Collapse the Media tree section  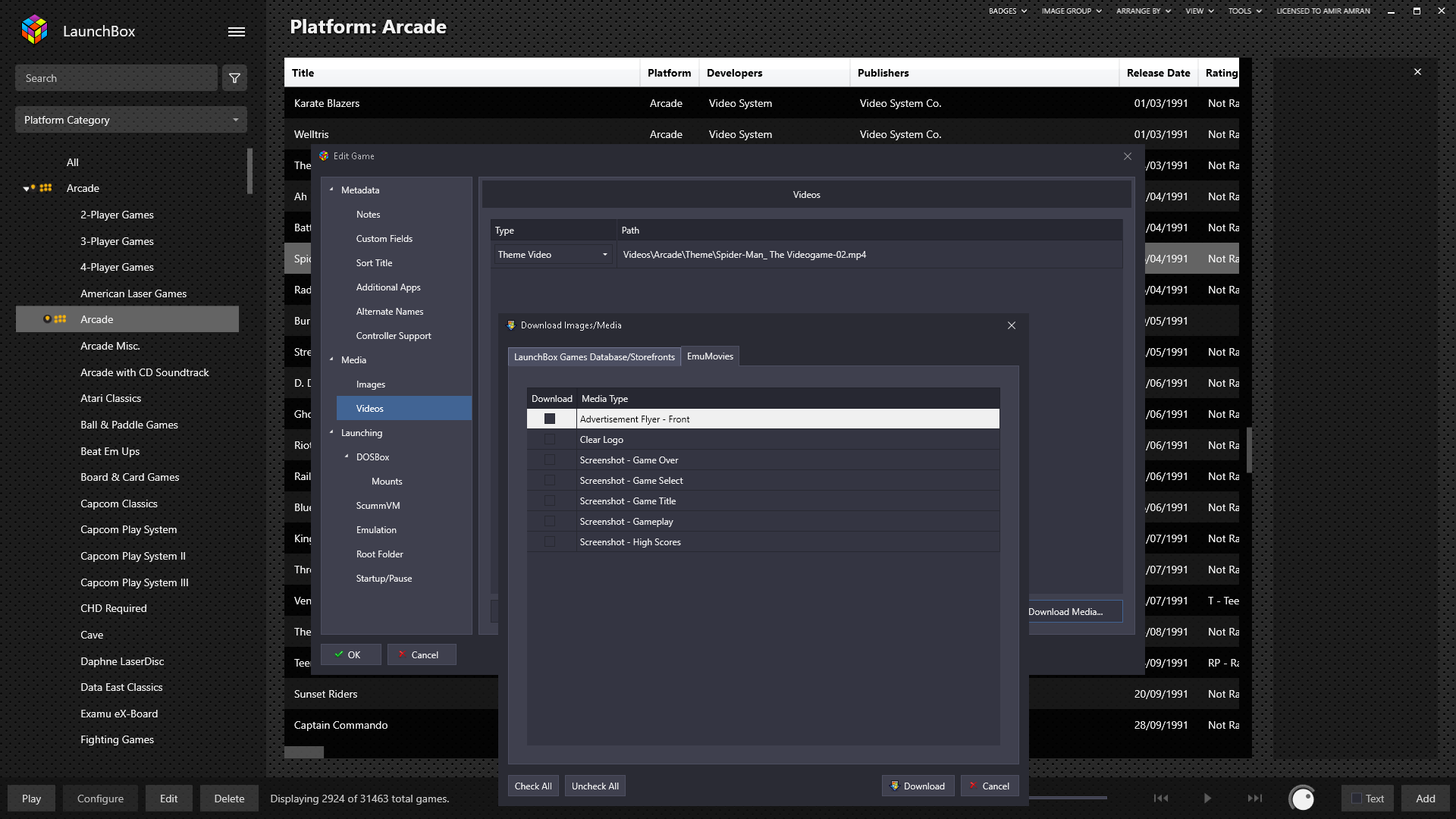(x=331, y=359)
